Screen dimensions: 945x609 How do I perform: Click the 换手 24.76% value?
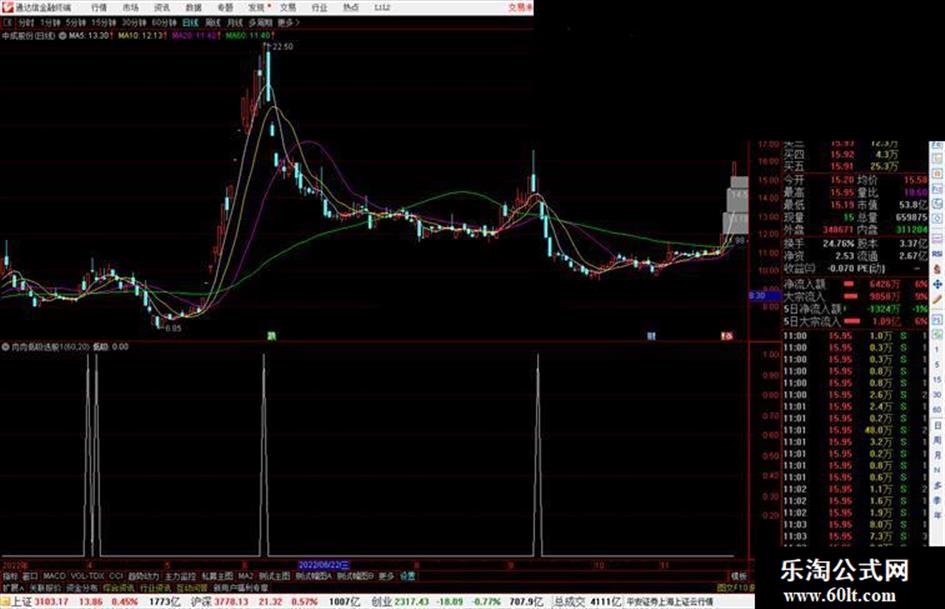(x=838, y=244)
